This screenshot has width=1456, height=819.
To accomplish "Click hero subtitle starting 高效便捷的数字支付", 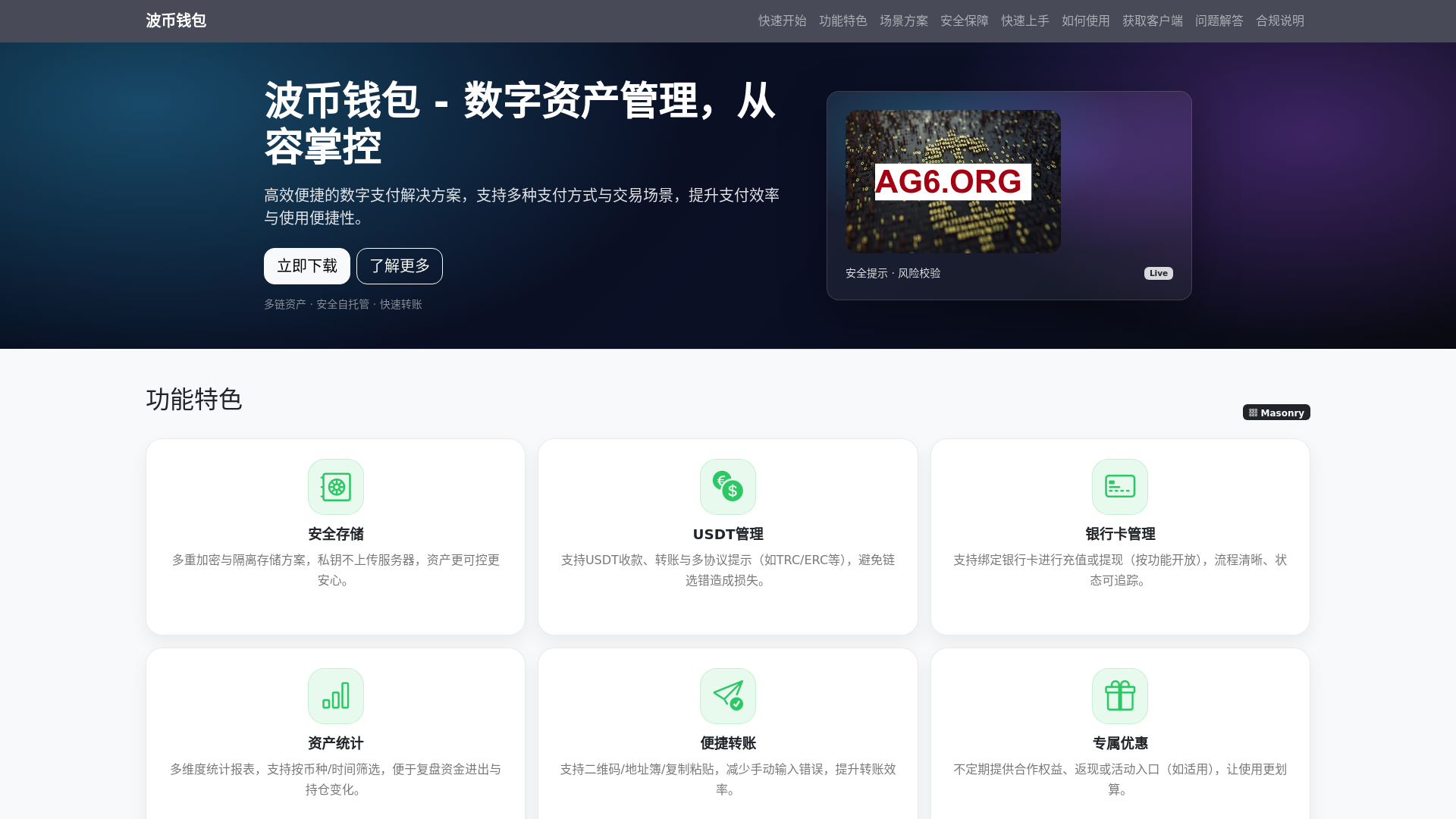I will [522, 206].
